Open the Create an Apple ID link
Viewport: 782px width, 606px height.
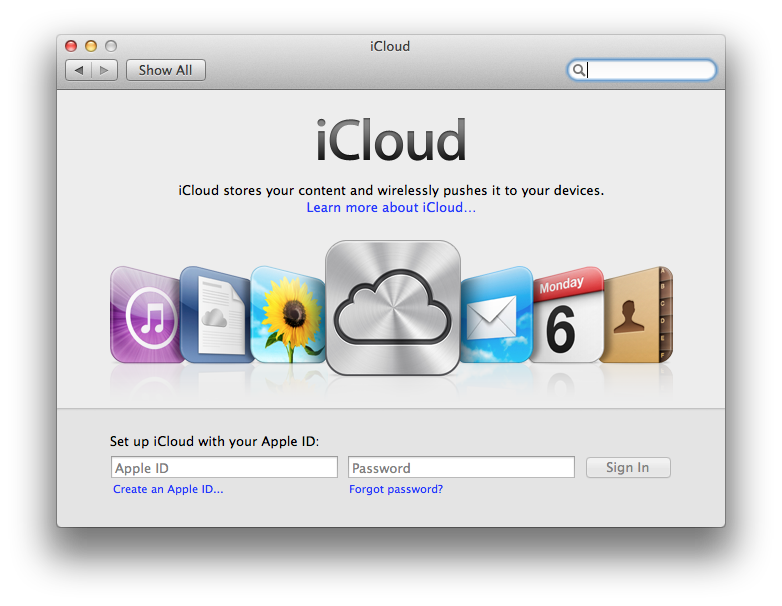168,489
